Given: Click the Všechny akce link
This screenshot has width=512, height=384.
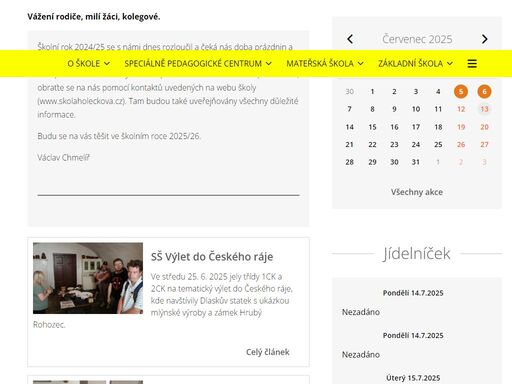Looking at the screenshot, I should [417, 192].
